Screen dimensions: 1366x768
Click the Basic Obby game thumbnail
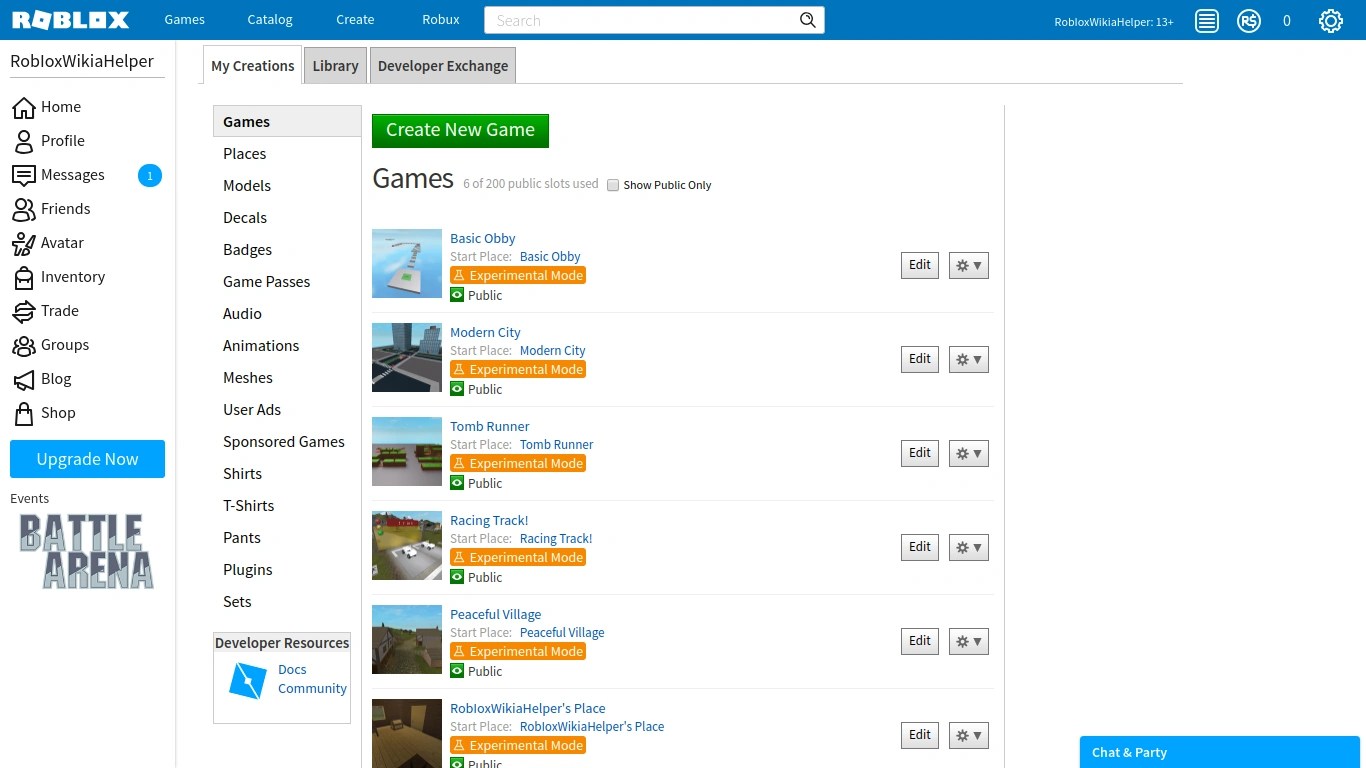pyautogui.click(x=407, y=264)
